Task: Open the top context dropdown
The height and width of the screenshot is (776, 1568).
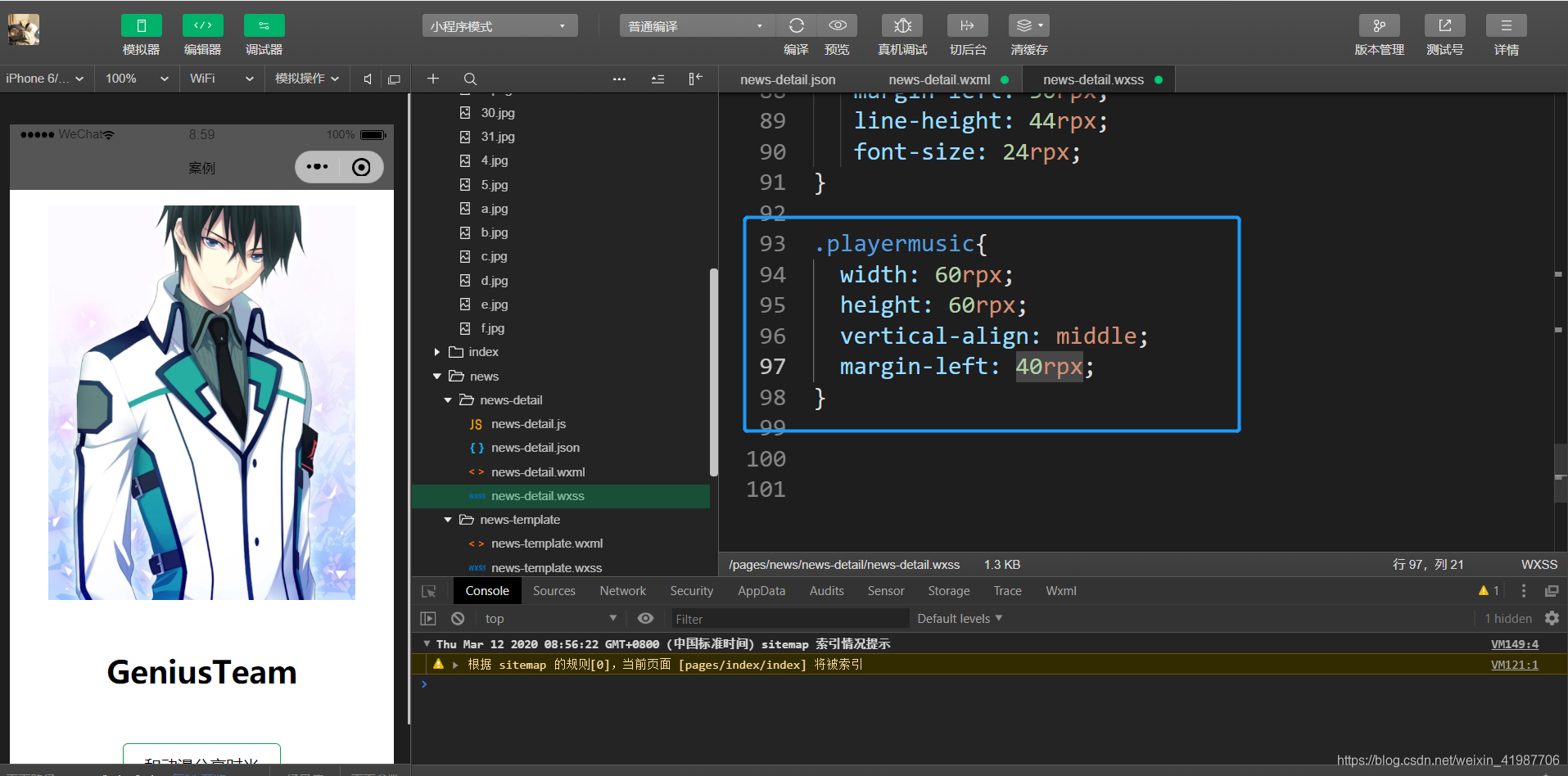Action: (550, 619)
